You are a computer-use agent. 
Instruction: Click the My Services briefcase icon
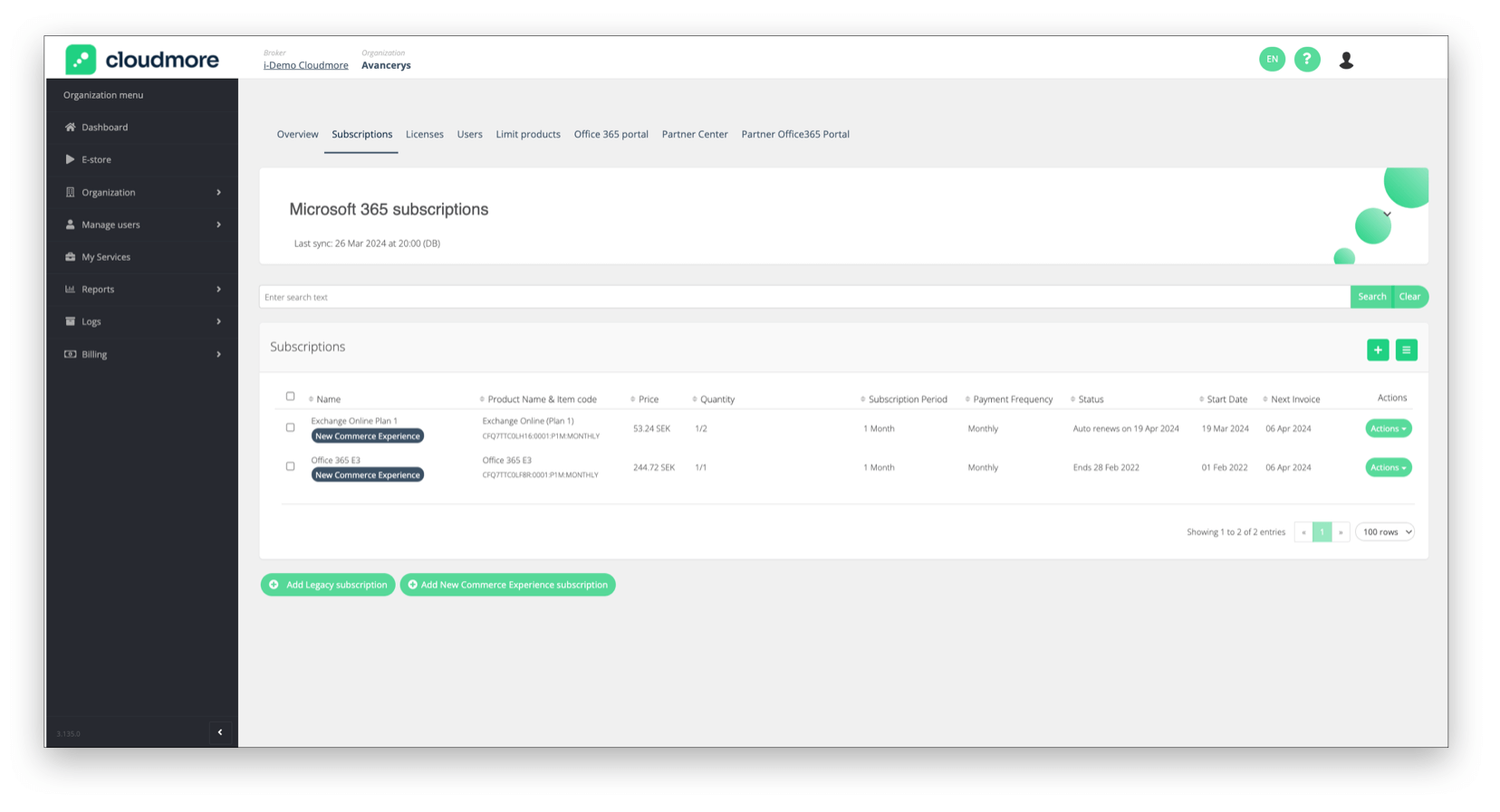click(70, 257)
